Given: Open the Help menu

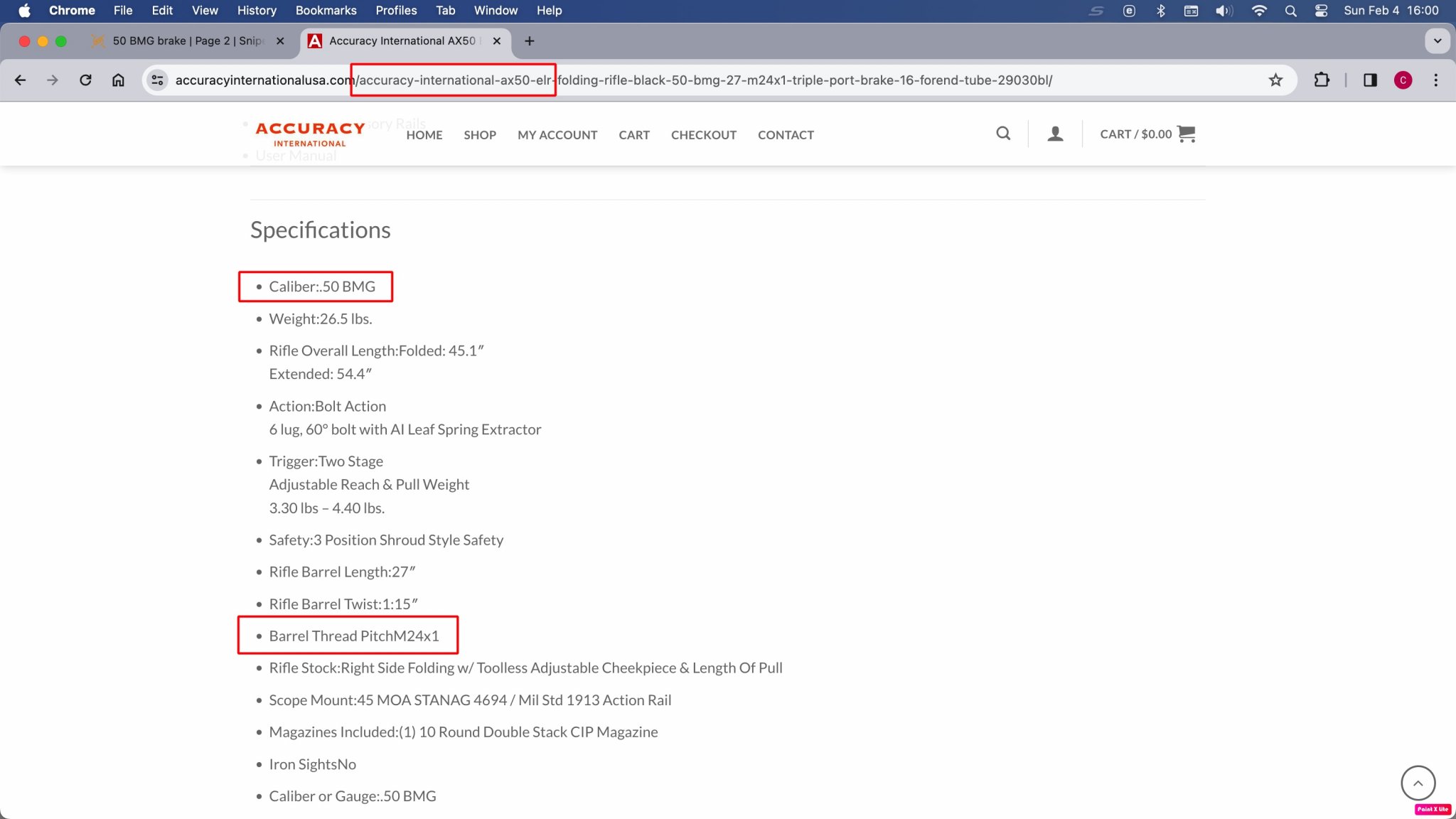Looking at the screenshot, I should pyautogui.click(x=549, y=11).
